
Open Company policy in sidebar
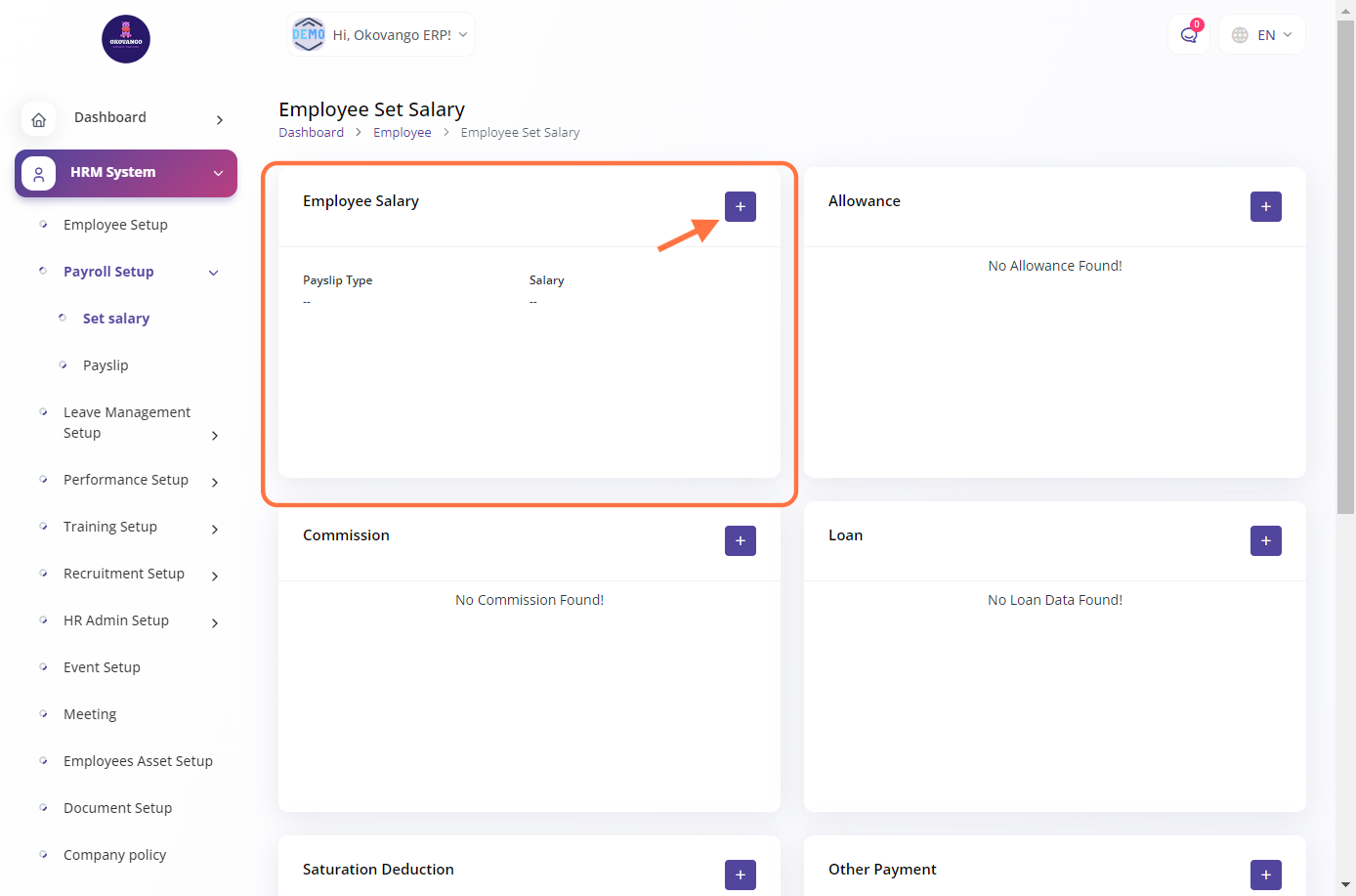114,855
